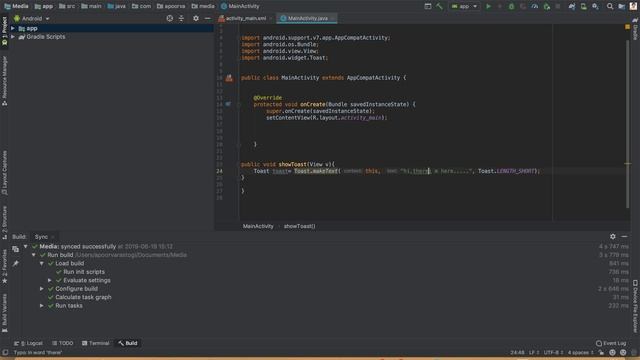
Task: Click the Profile app gauge icon
Action: [x=534, y=6]
